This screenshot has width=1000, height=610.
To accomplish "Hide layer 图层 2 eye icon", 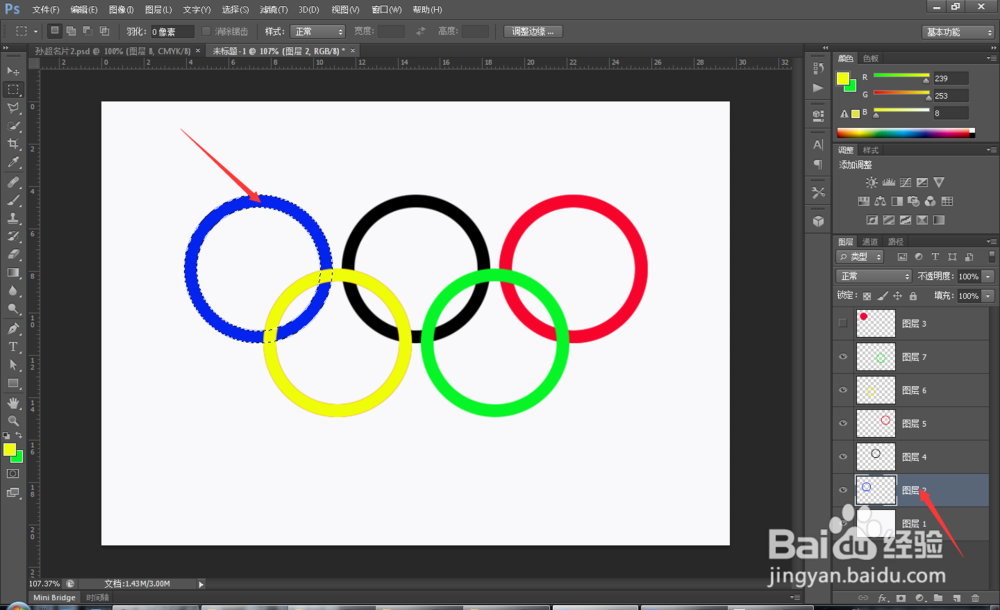I will 843,489.
